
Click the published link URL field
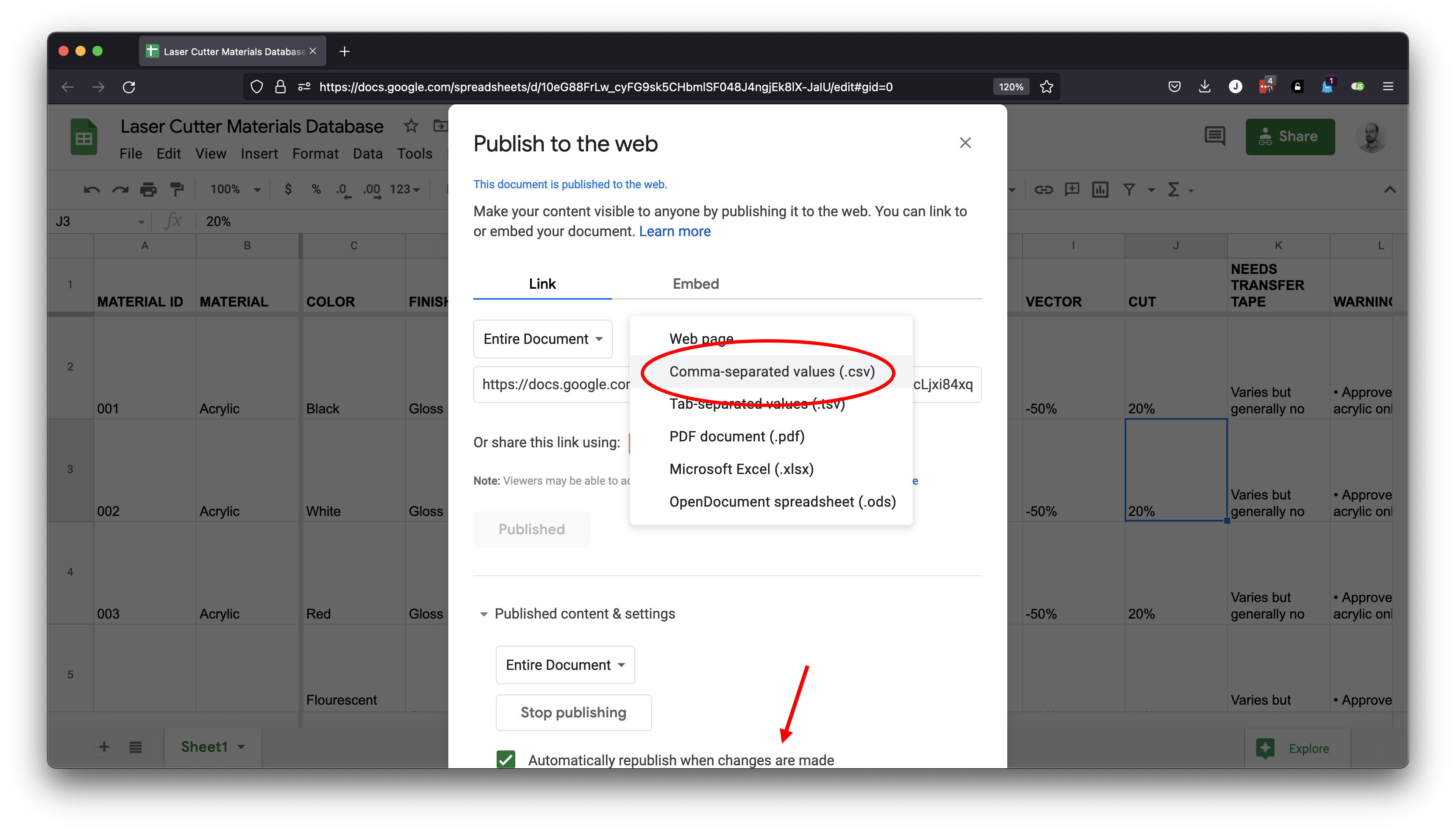point(551,385)
